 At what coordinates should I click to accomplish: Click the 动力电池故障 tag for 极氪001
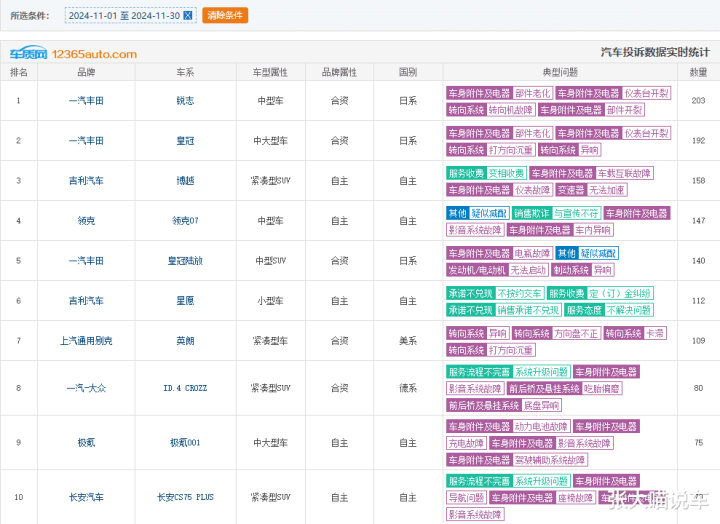541,427
